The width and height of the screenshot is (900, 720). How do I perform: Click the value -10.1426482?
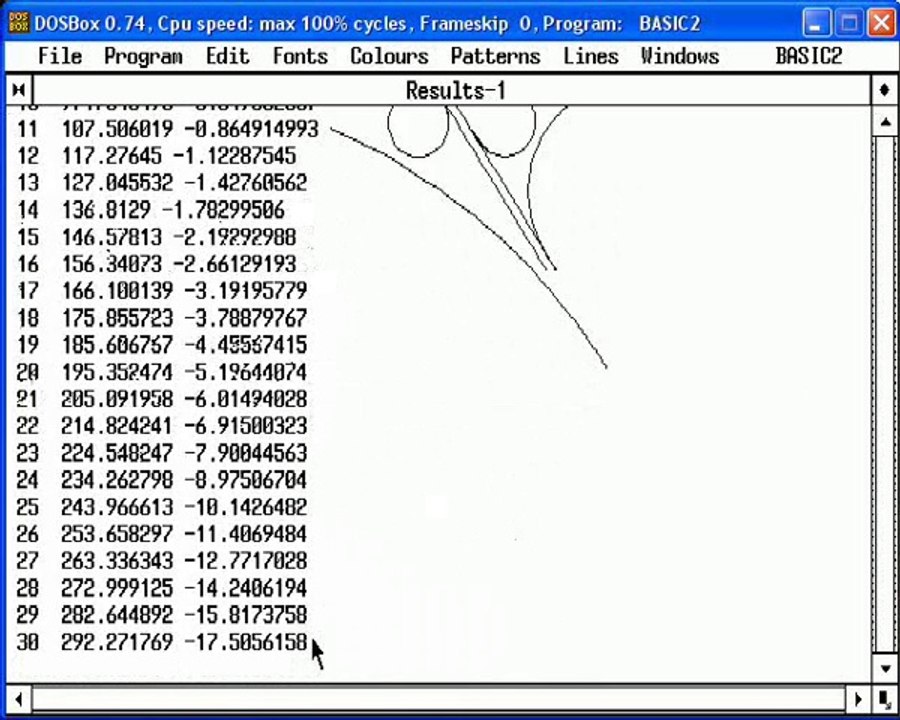[246, 507]
